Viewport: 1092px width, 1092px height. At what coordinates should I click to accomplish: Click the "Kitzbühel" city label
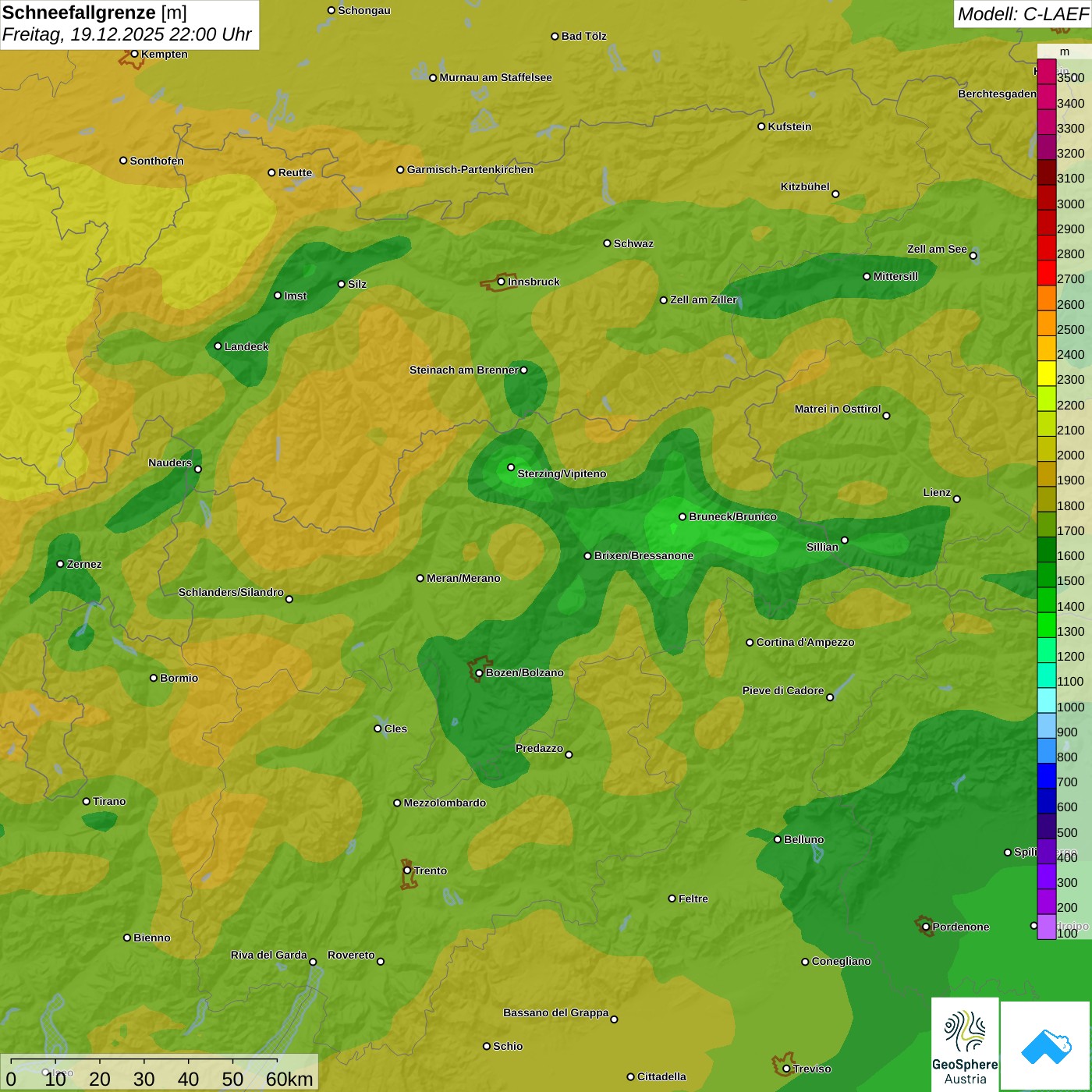[x=805, y=186]
